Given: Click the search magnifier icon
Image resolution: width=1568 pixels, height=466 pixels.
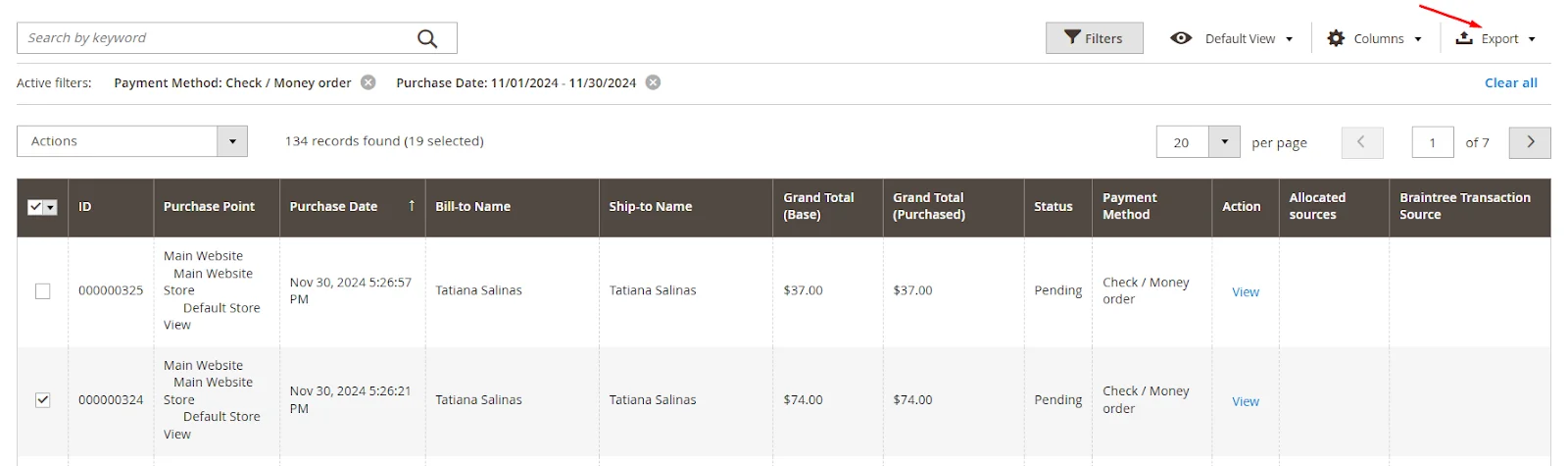Looking at the screenshot, I should click(427, 38).
